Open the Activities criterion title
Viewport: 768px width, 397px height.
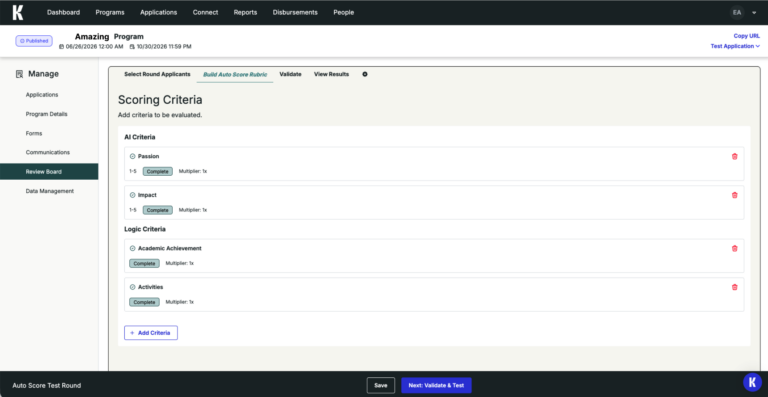tap(150, 287)
